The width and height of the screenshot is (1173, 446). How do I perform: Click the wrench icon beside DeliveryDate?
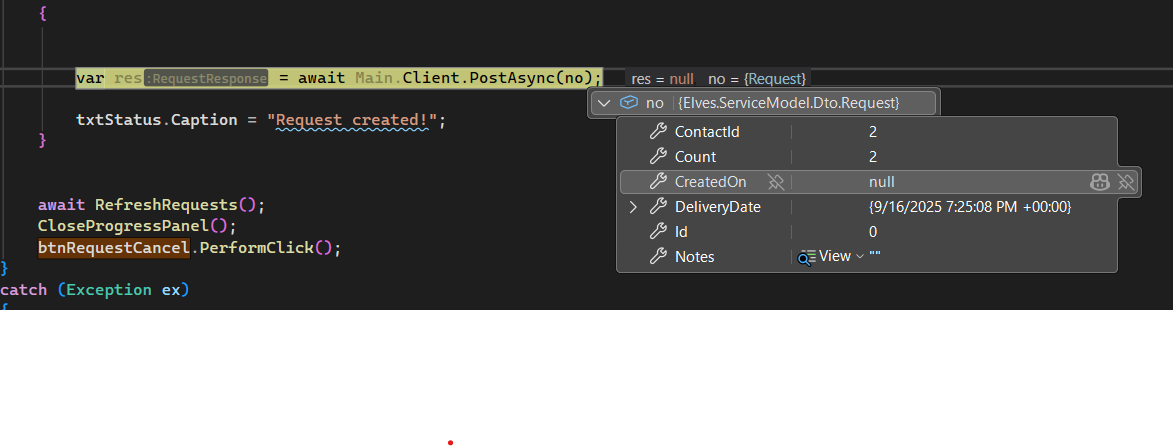pos(658,207)
